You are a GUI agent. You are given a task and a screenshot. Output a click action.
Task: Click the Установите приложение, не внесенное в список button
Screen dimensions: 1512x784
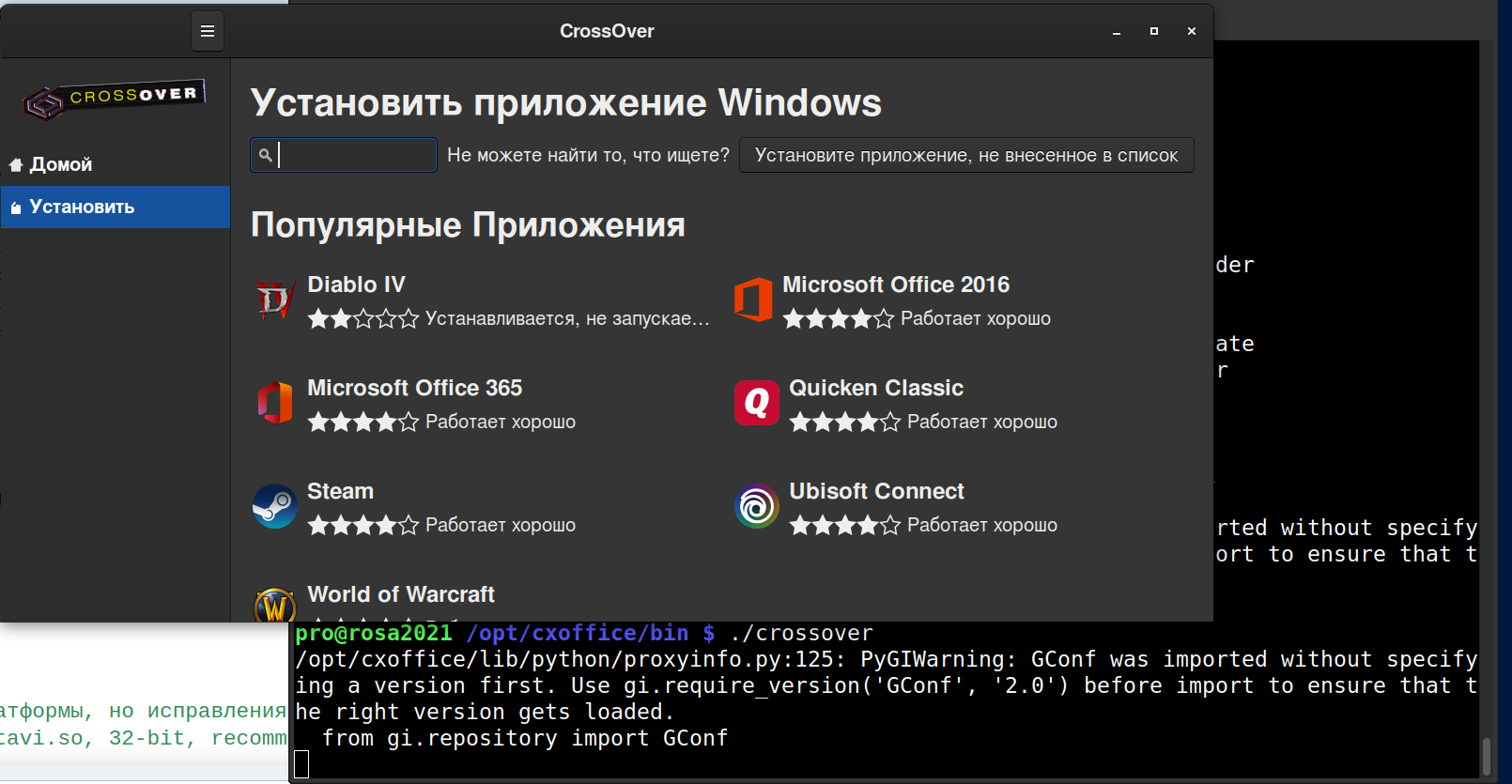966,155
